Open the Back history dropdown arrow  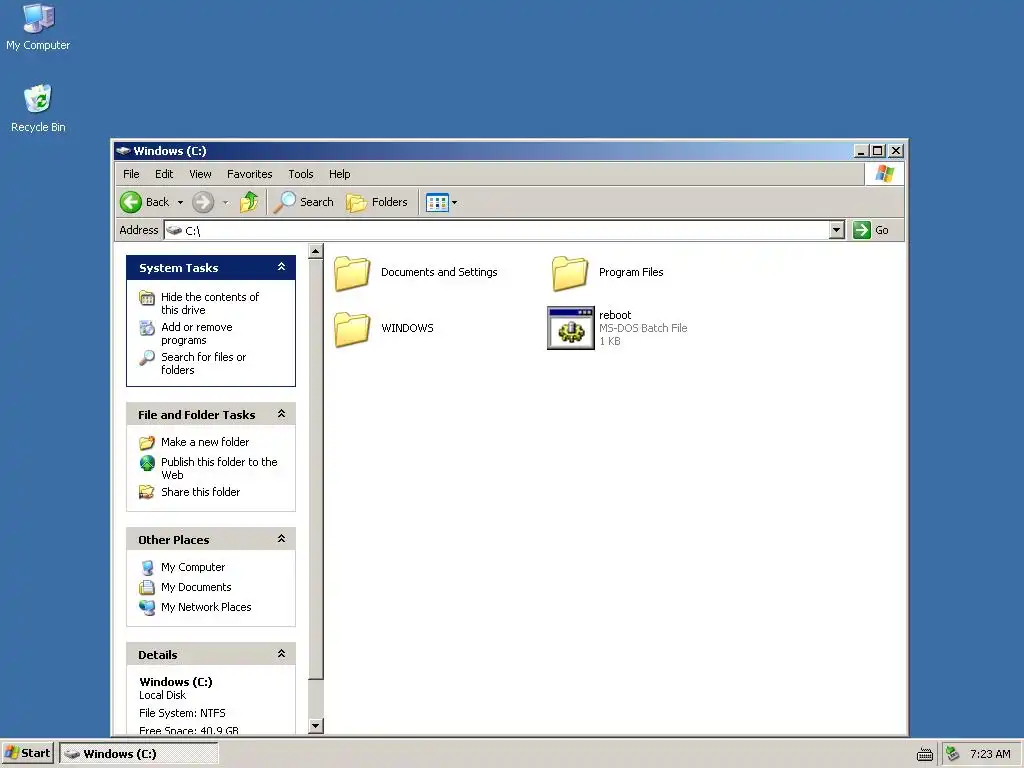180,202
